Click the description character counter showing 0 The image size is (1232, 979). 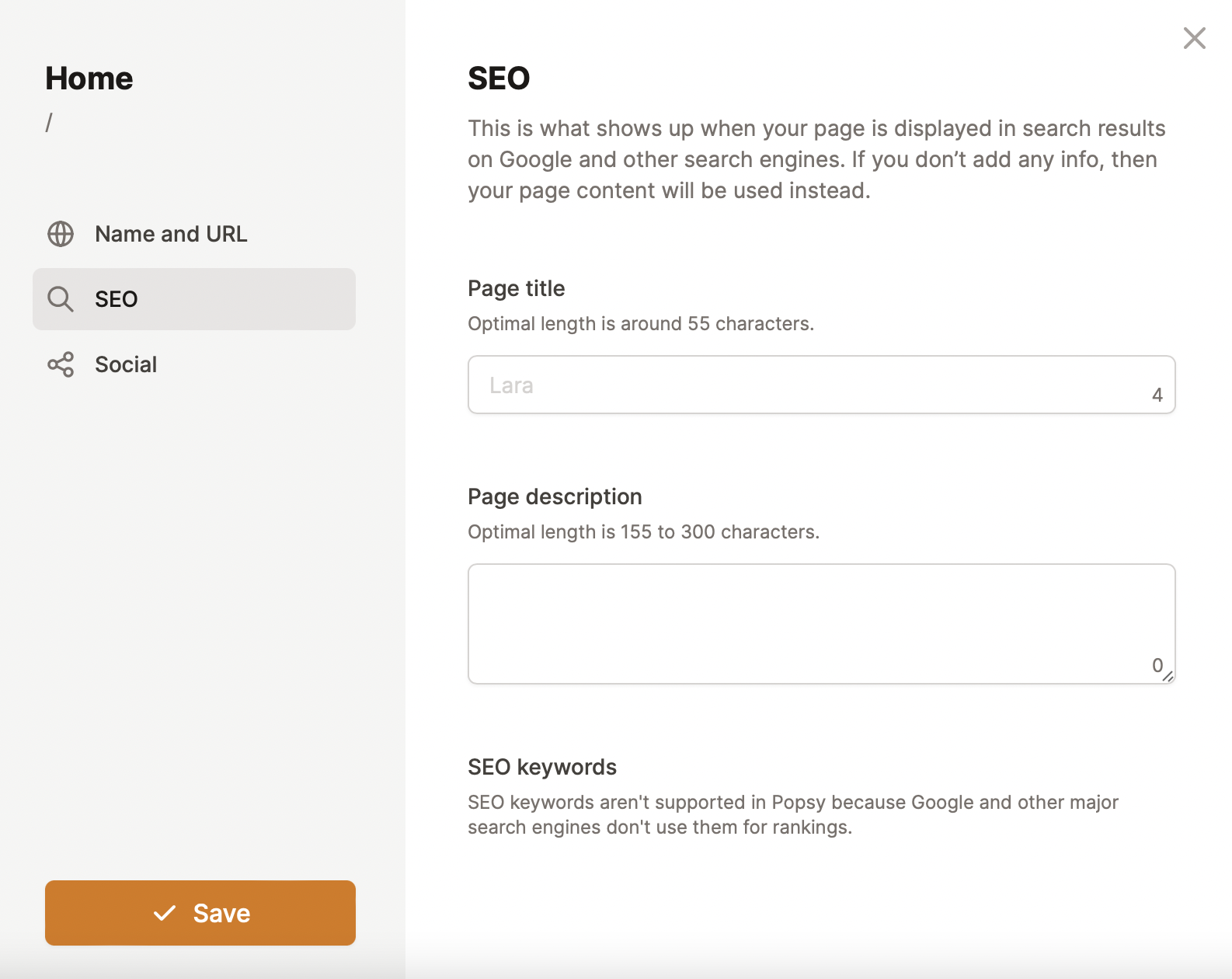click(1157, 665)
